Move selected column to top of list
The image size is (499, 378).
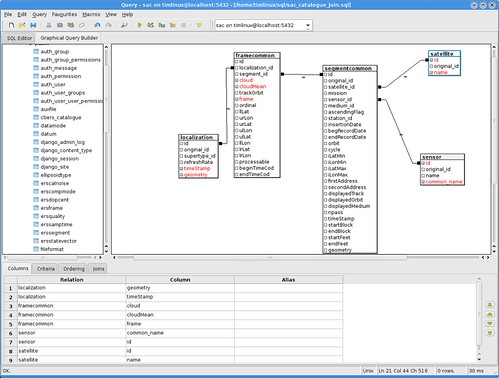coord(490,305)
